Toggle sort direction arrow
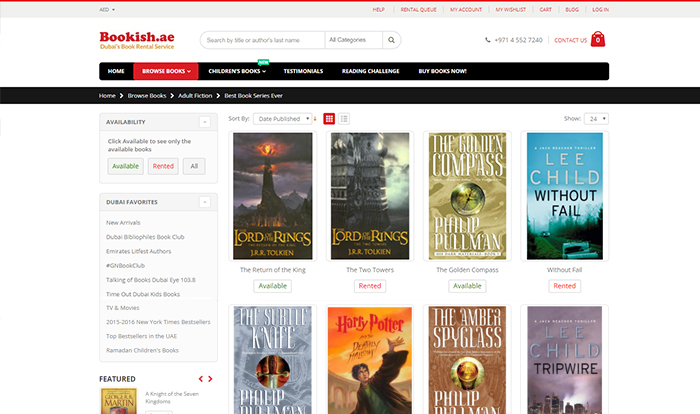The height and width of the screenshot is (414, 700). [x=315, y=119]
